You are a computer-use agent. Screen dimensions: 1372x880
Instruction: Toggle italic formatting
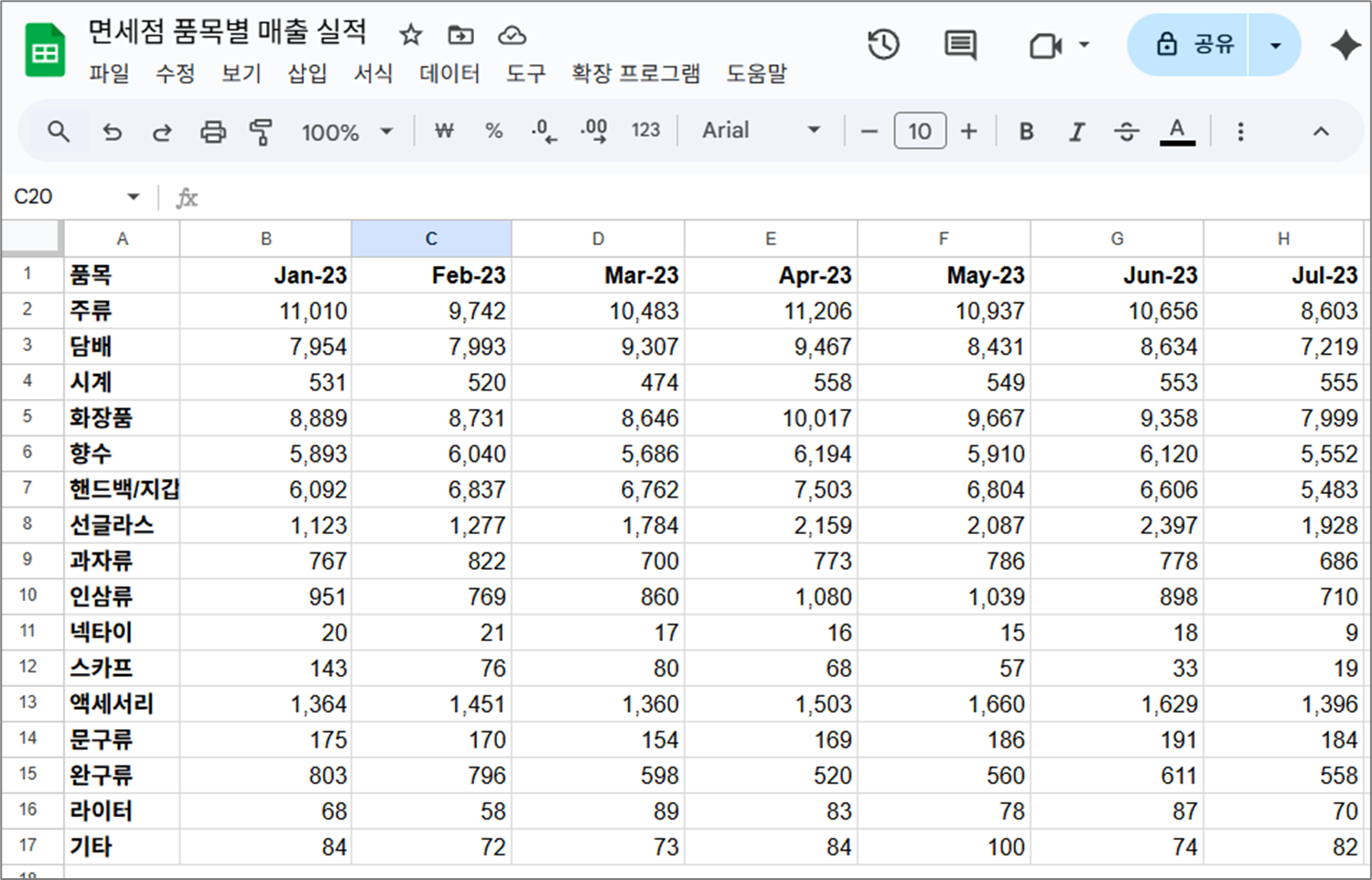click(1077, 132)
